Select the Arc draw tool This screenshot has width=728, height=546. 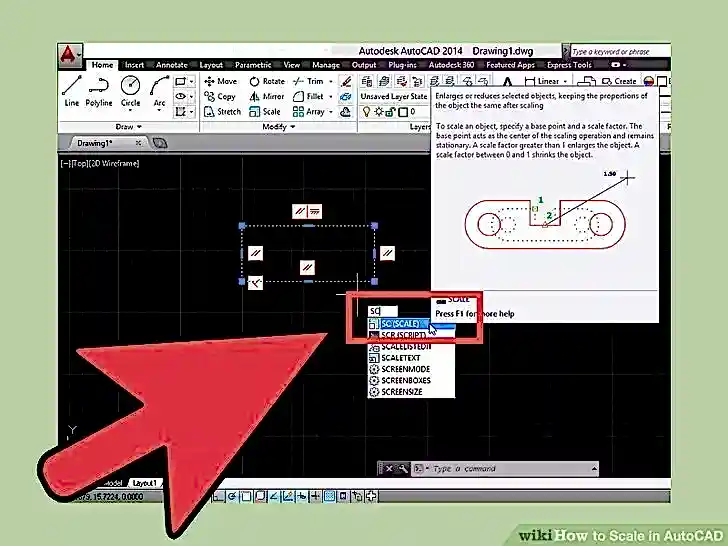tap(159, 91)
